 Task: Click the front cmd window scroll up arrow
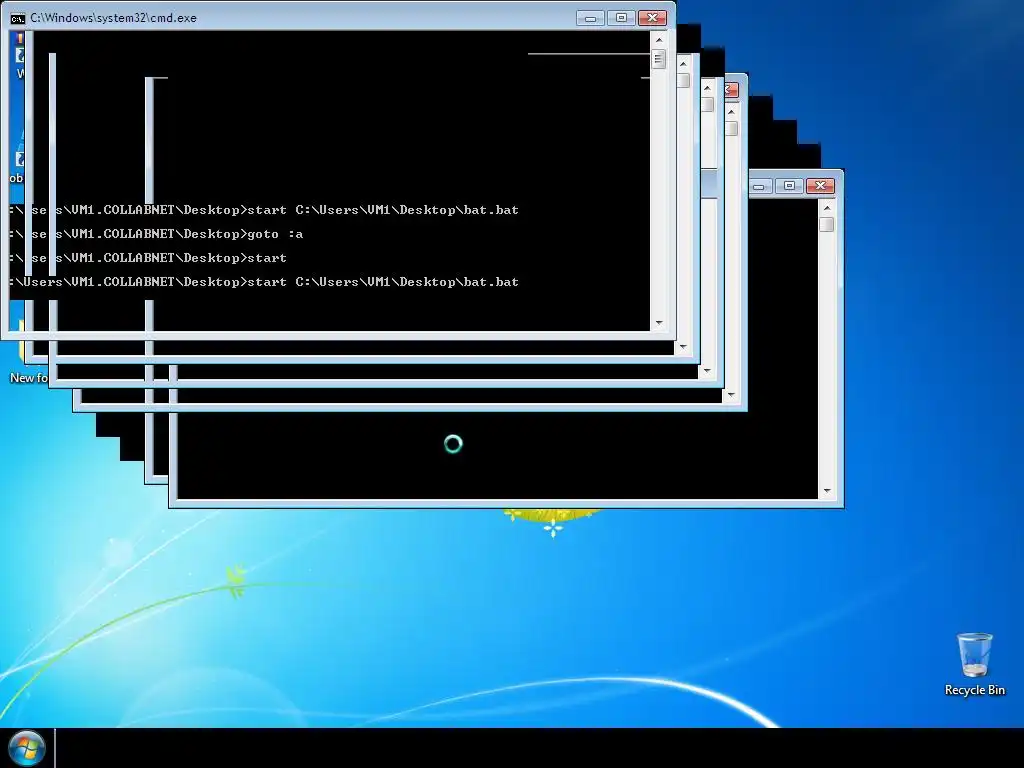pos(658,40)
